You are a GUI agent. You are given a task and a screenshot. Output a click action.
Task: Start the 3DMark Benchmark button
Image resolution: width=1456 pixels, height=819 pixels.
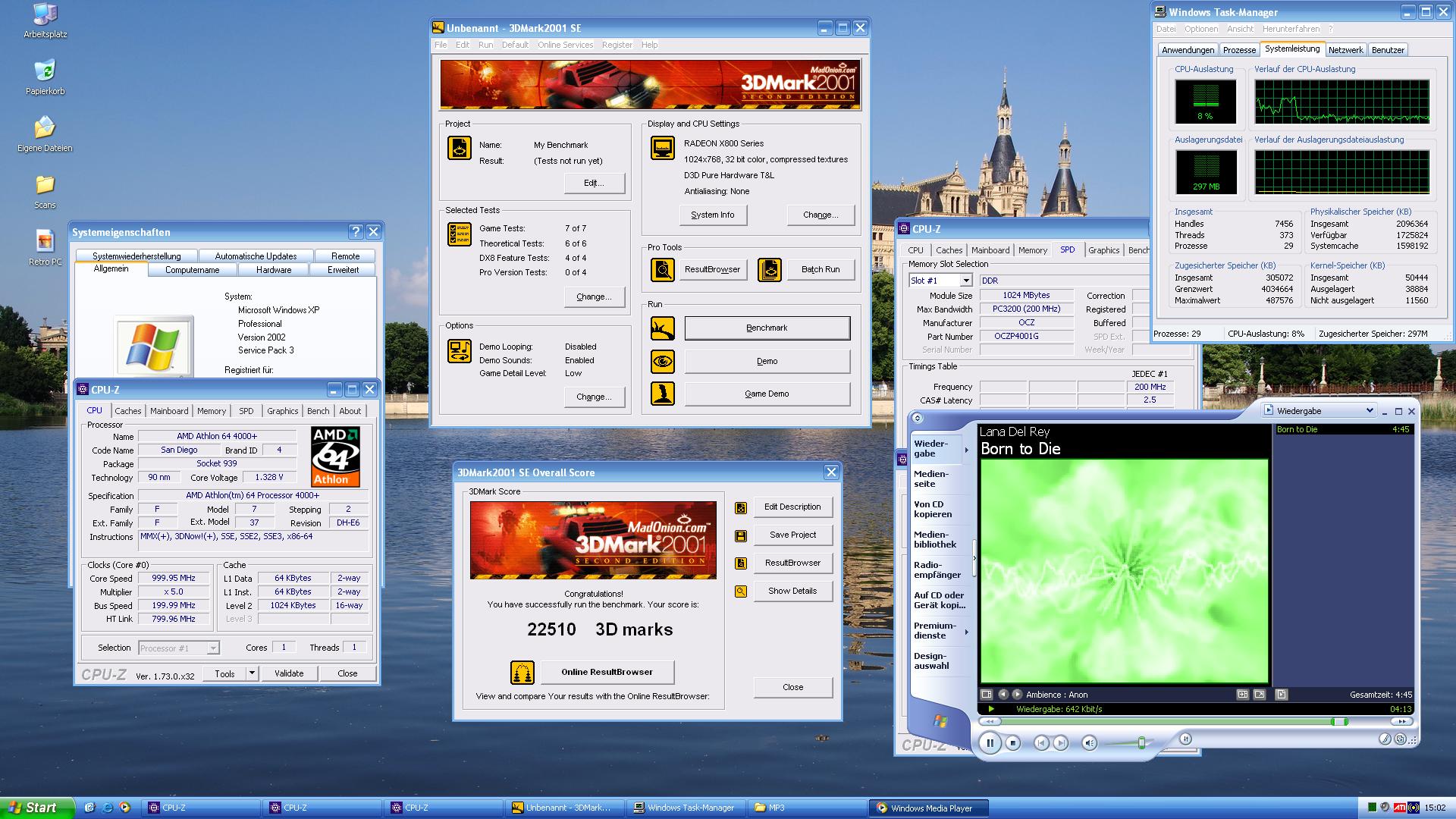tap(767, 328)
